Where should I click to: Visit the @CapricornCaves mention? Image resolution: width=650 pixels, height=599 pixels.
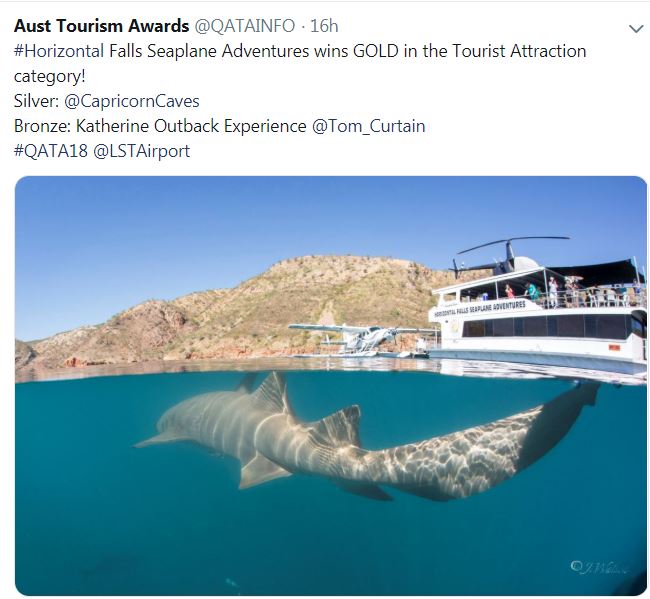(132, 101)
